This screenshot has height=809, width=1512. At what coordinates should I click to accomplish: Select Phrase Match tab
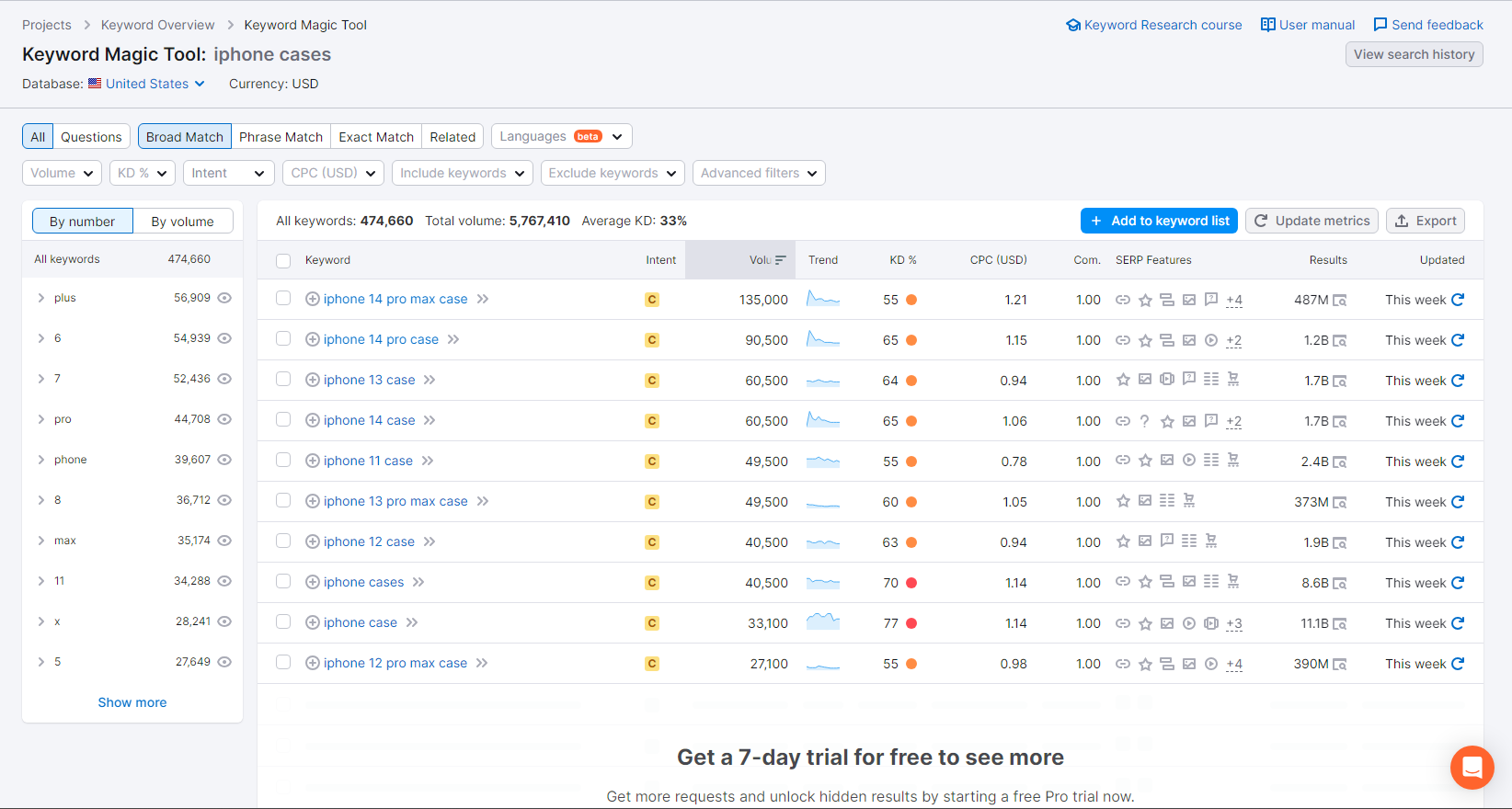pos(281,137)
